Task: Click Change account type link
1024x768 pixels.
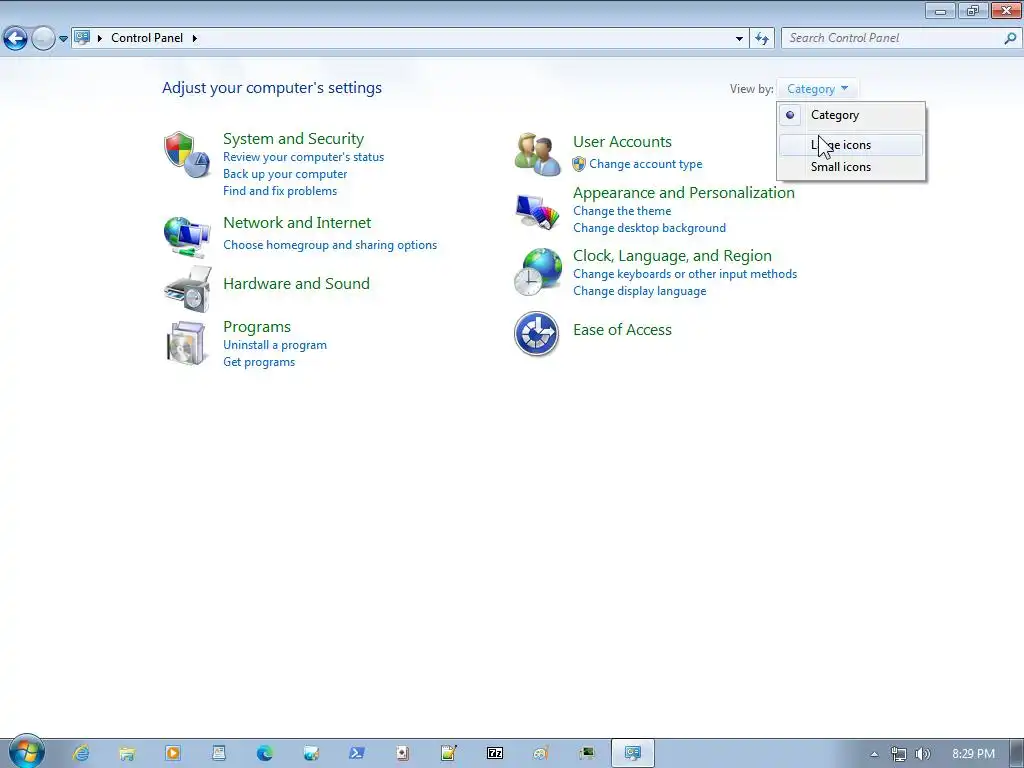Action: 645,164
